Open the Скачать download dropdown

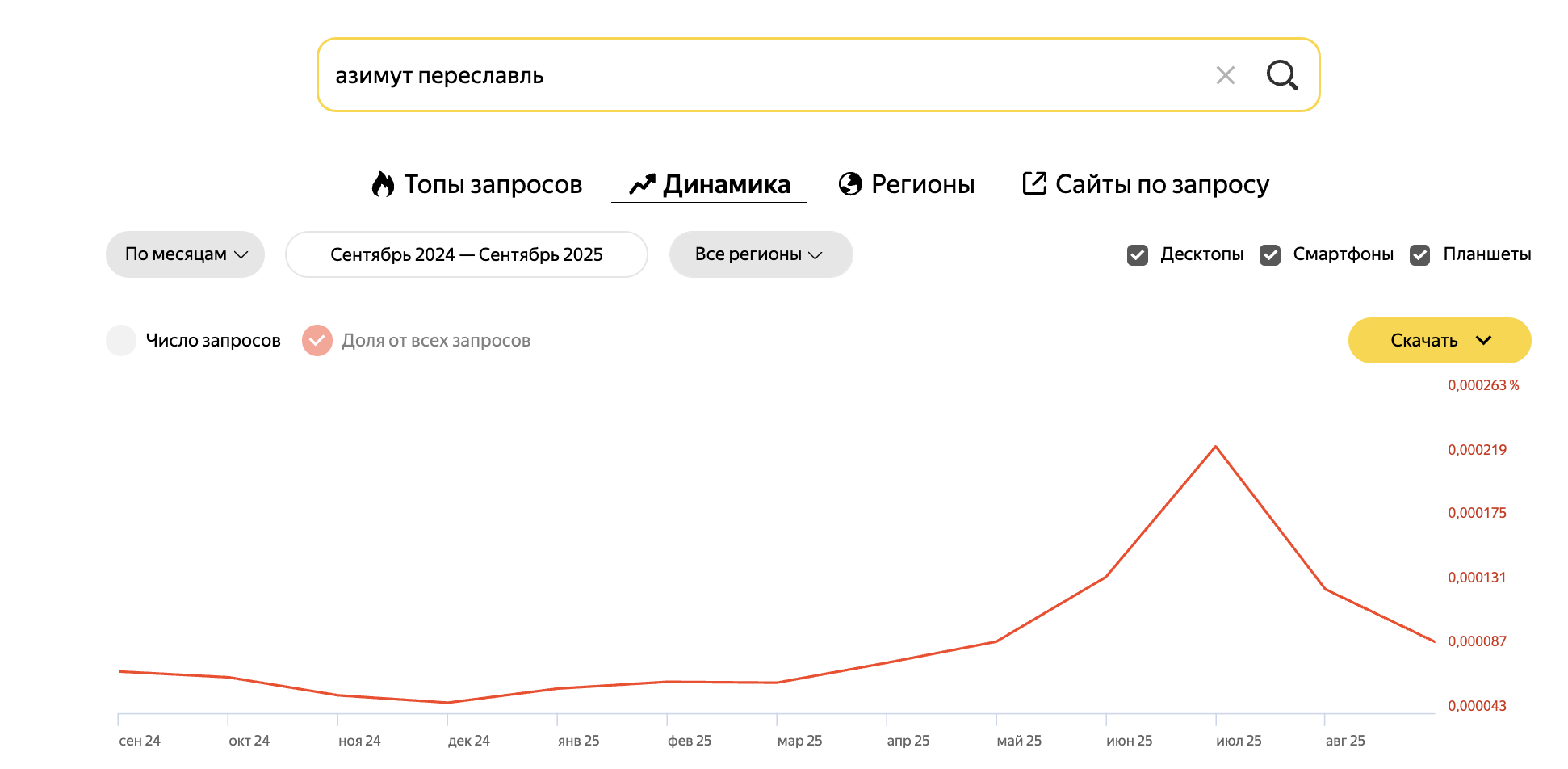(x=1440, y=340)
